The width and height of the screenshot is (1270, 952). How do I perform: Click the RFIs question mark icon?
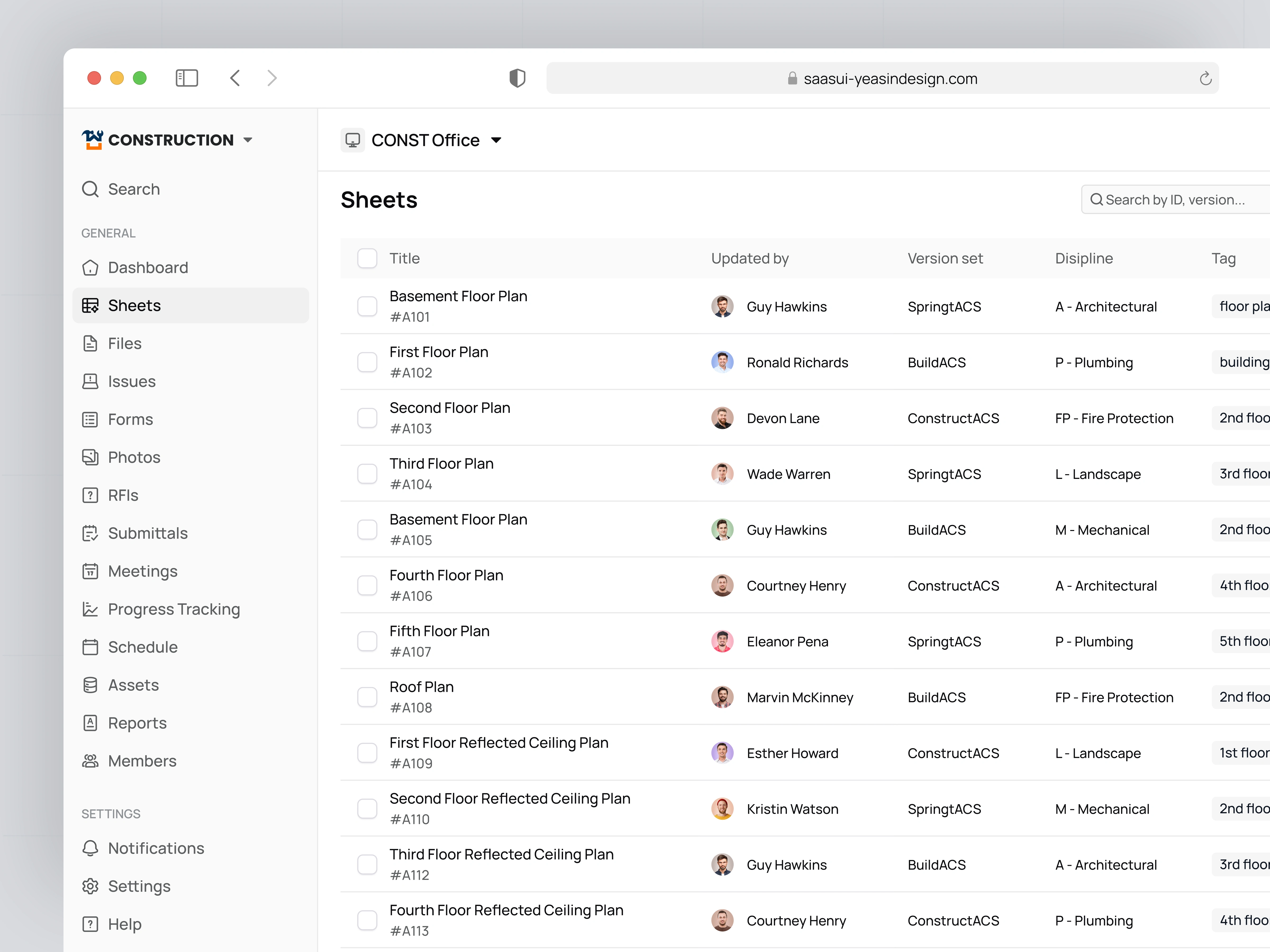(90, 495)
